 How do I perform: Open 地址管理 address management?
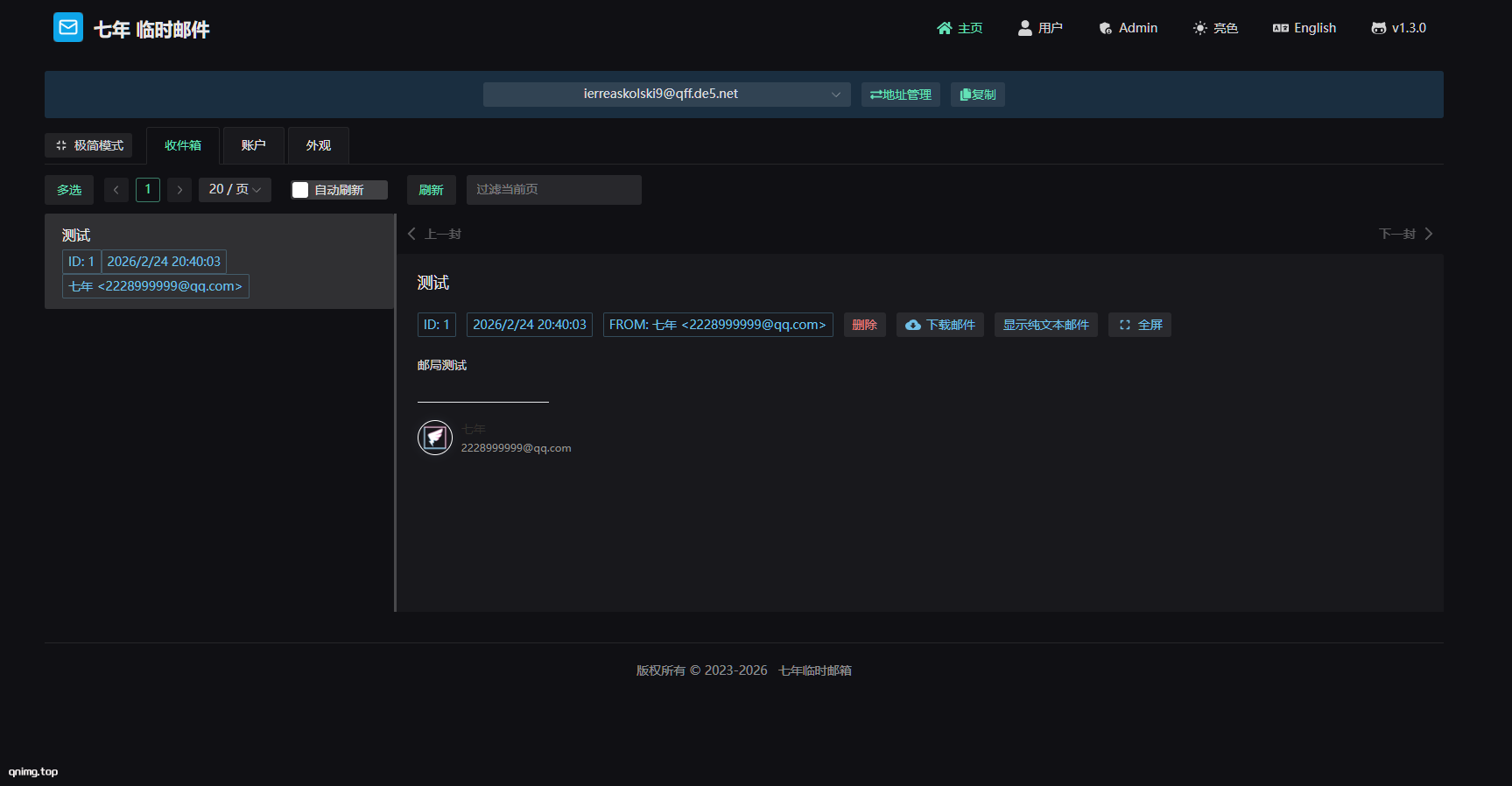click(x=901, y=95)
